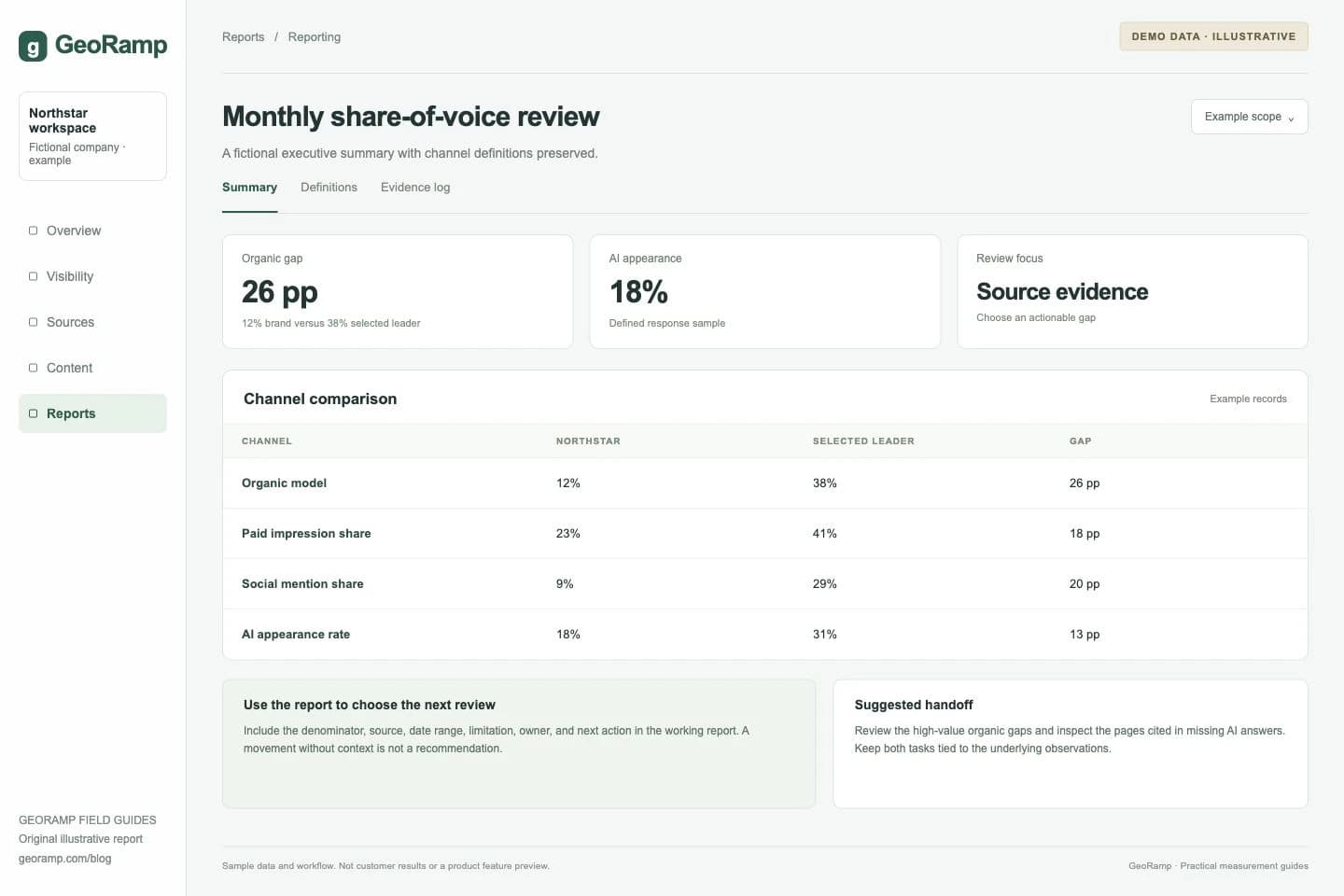1344x896 pixels.
Task: Open the Northstar workspace switcher card
Action: pyautogui.click(x=92, y=136)
